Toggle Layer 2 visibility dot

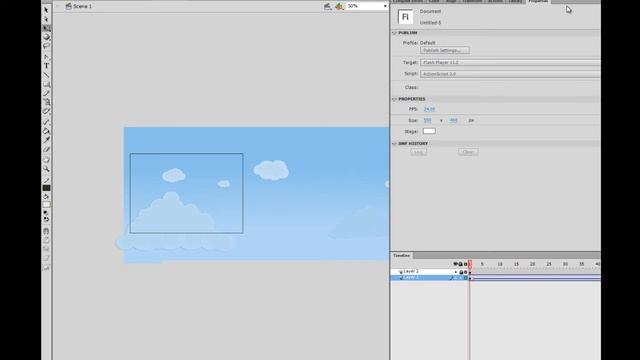456,272
